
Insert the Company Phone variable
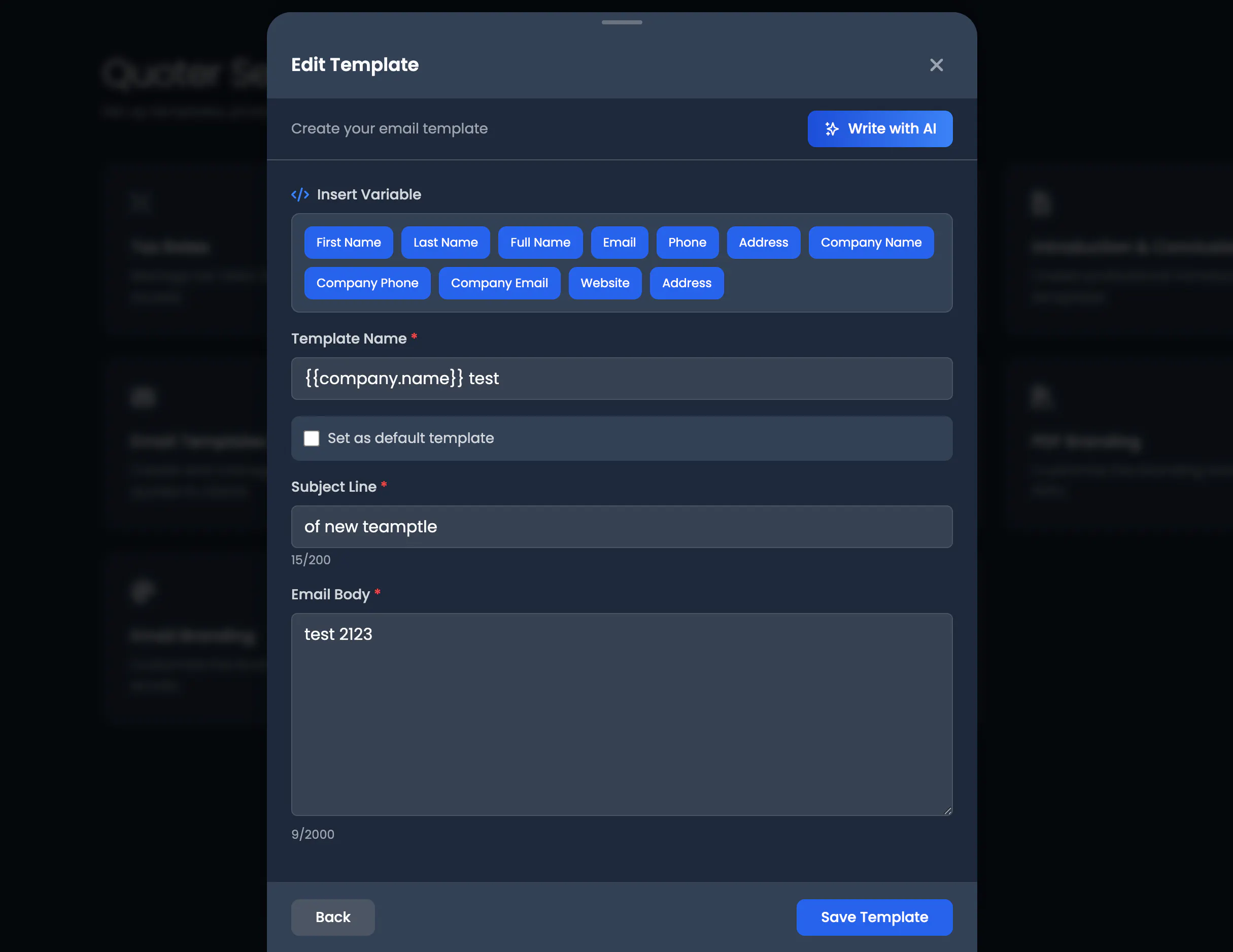pyautogui.click(x=367, y=283)
